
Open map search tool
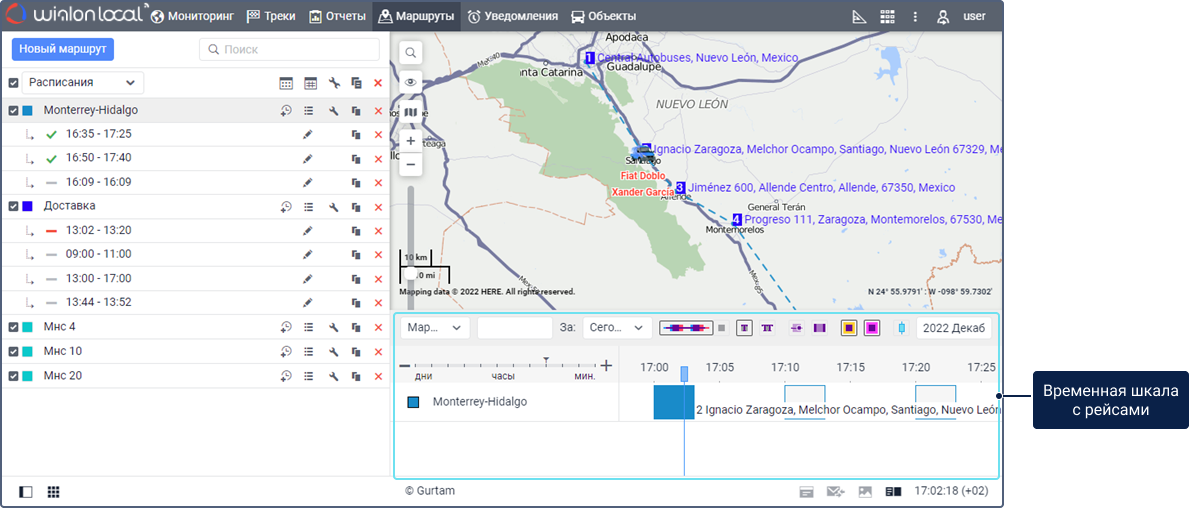point(411,52)
